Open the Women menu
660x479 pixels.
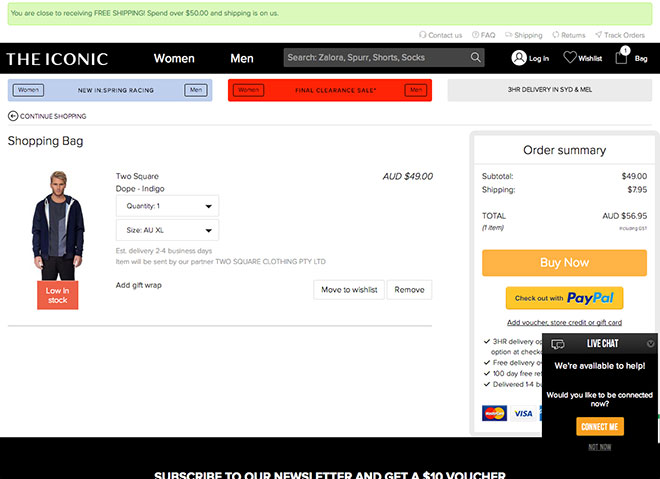pos(174,59)
